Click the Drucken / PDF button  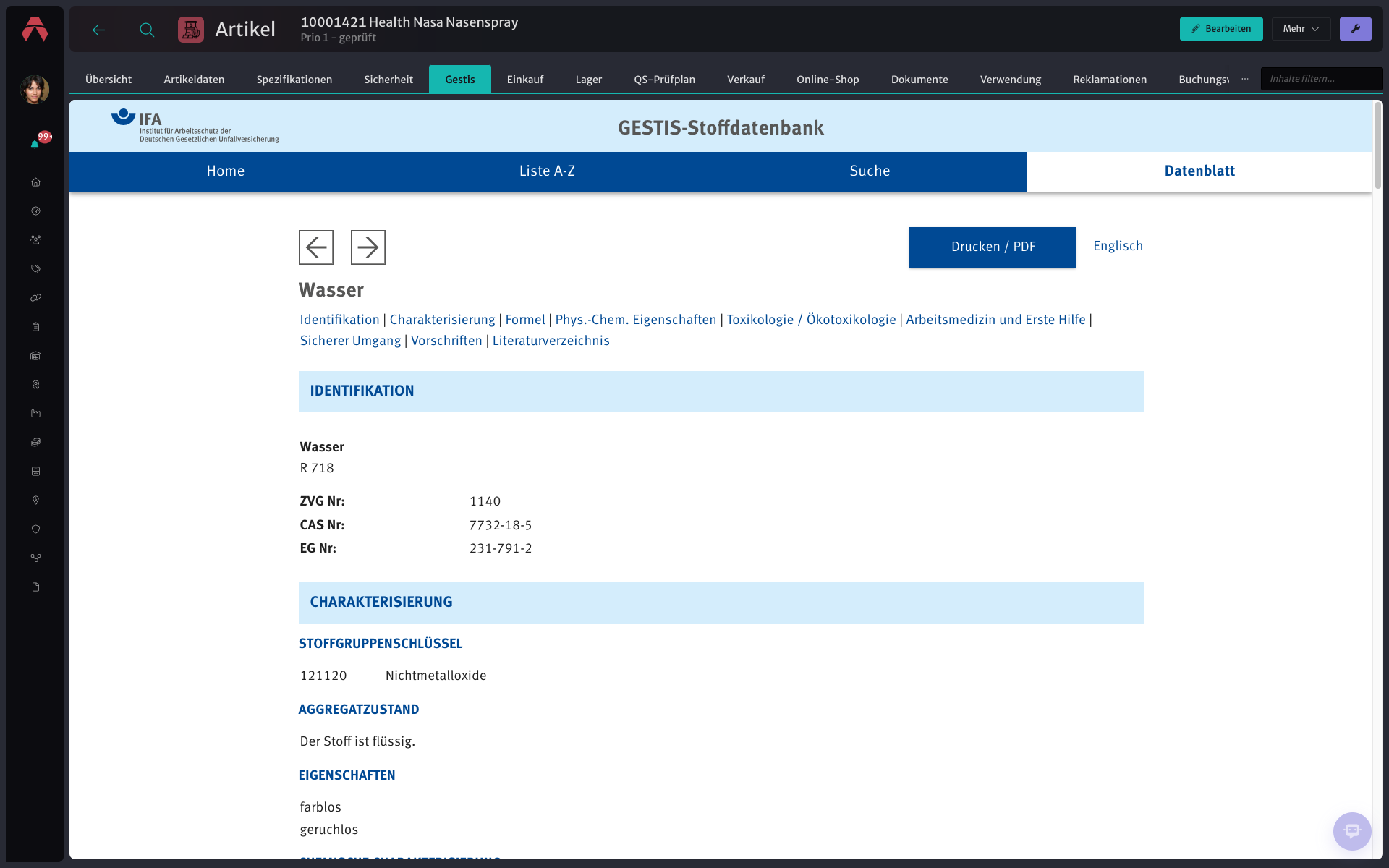coord(992,247)
